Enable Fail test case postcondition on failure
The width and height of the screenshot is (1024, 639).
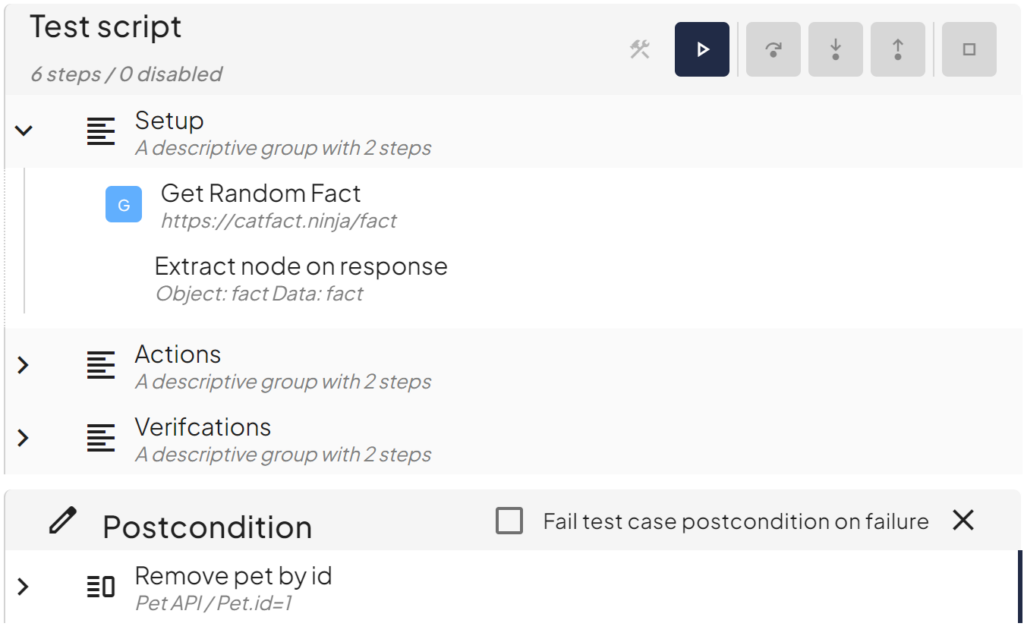(x=510, y=521)
